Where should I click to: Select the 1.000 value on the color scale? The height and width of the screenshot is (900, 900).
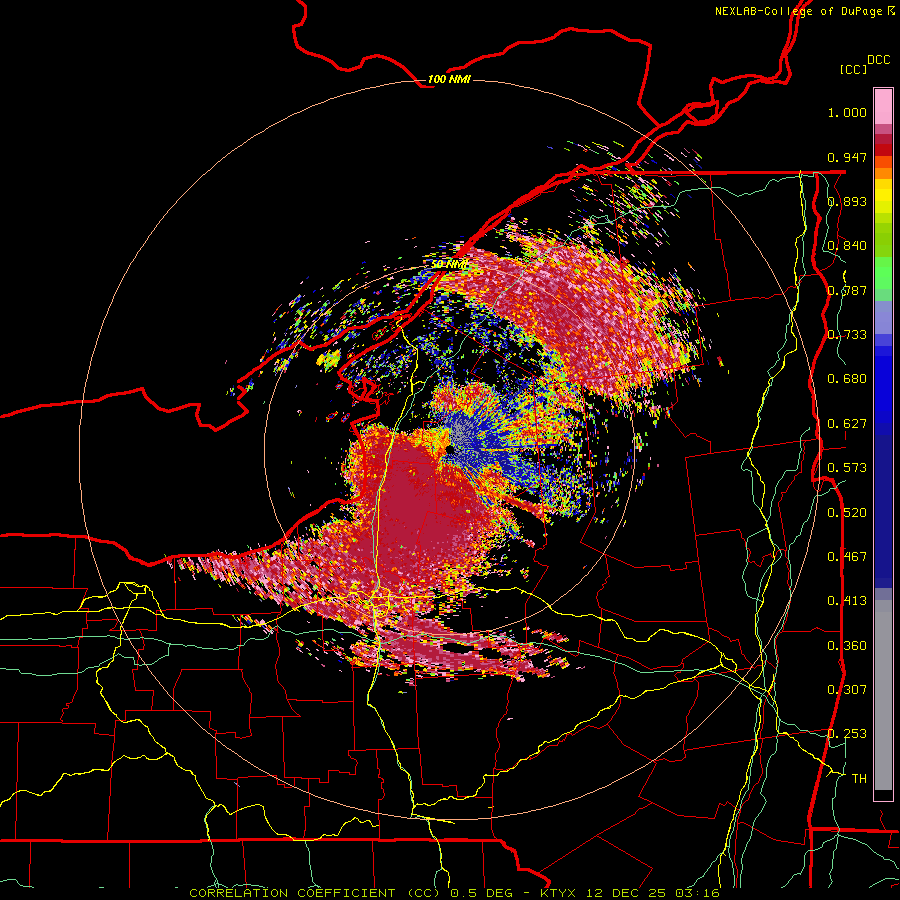847,112
